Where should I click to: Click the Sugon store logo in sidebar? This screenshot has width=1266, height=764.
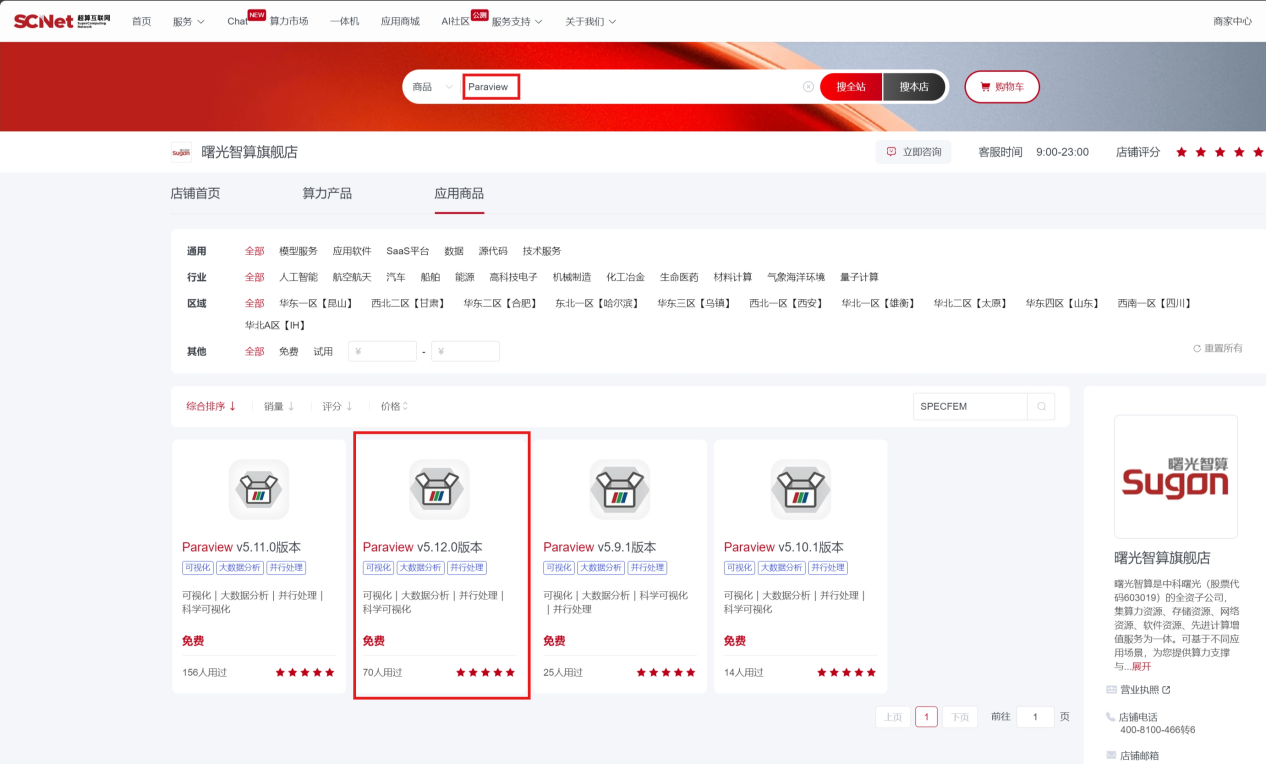(1175, 477)
